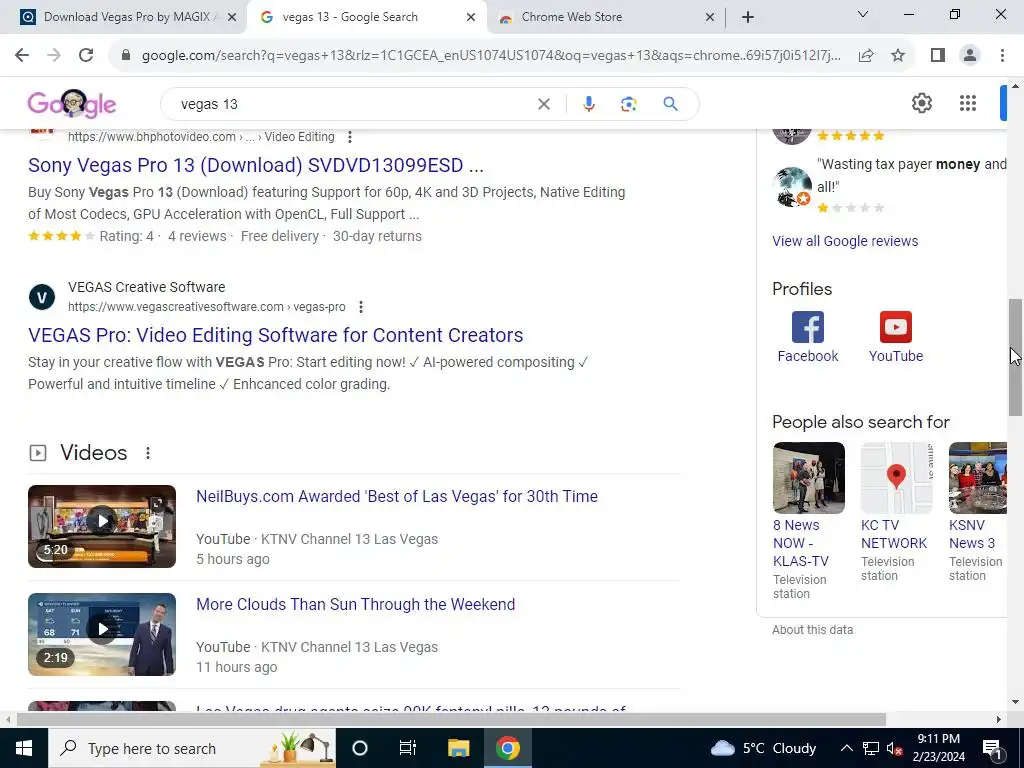Click the VEGAS Creative Software favicon
The height and width of the screenshot is (768, 1024).
click(42, 298)
